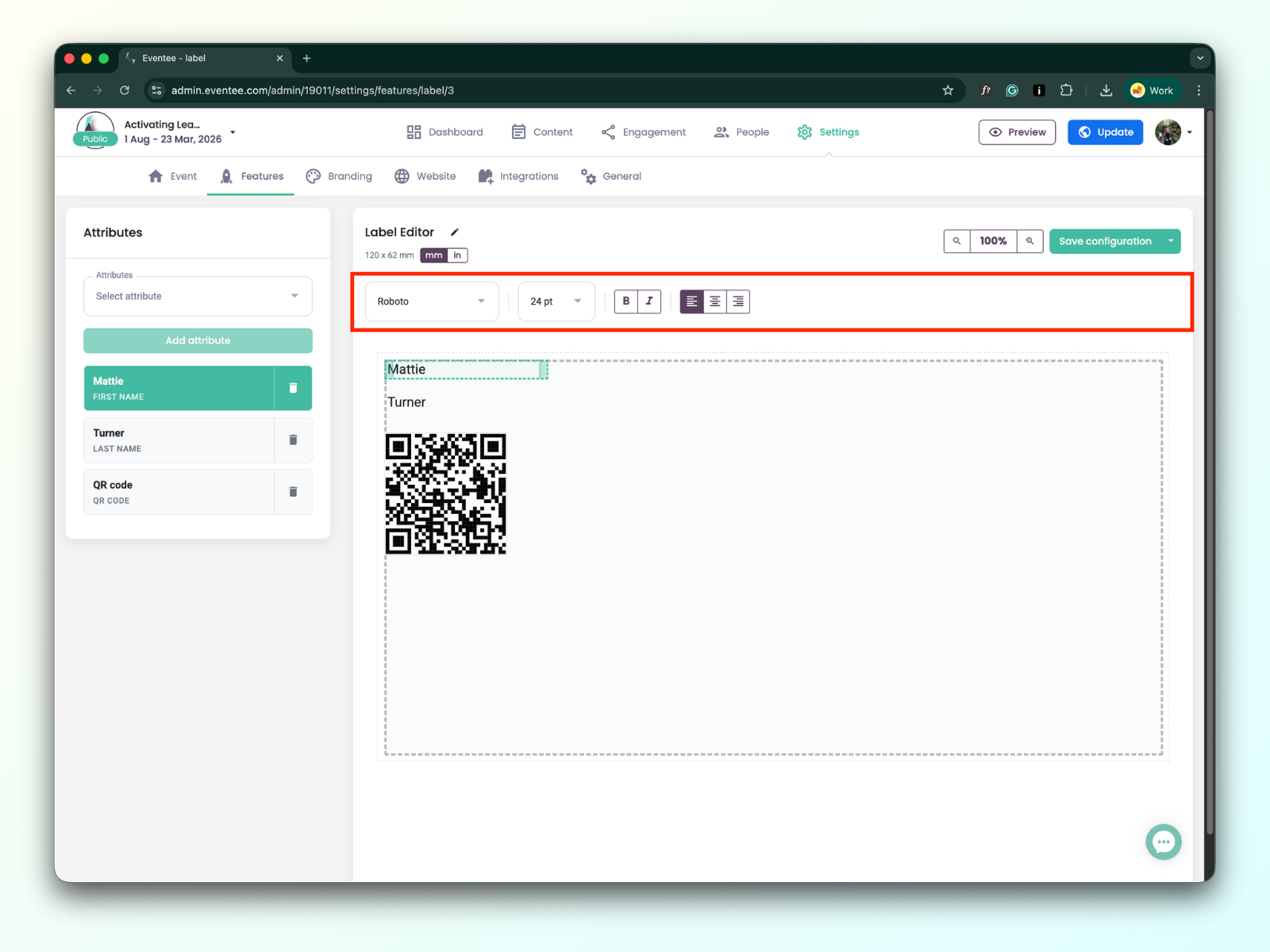Select the QR code attribute row

pyautogui.click(x=179, y=492)
